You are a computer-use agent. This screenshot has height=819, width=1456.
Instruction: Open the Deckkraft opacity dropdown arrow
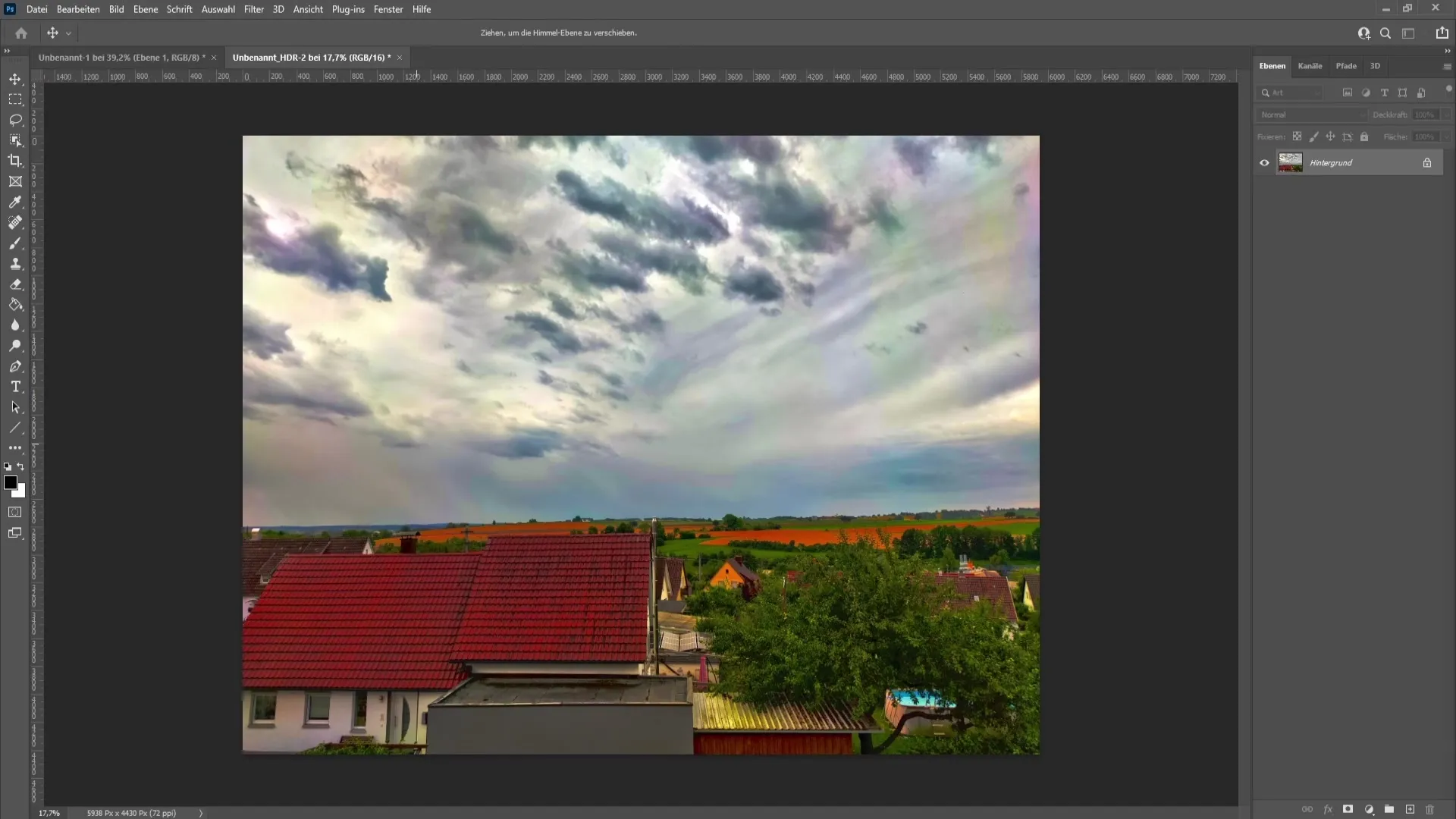(1447, 115)
